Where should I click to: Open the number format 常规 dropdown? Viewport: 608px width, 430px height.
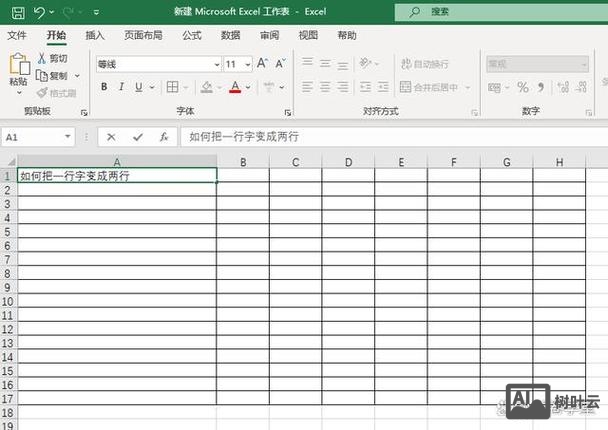tap(537, 64)
